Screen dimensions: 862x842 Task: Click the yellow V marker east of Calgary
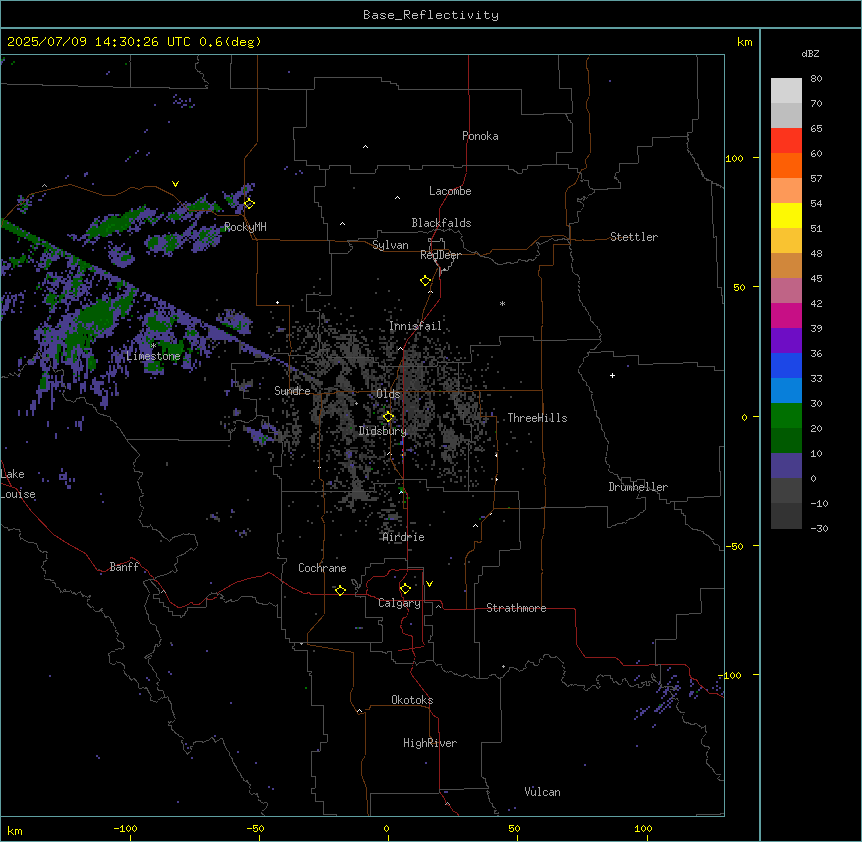point(429,584)
